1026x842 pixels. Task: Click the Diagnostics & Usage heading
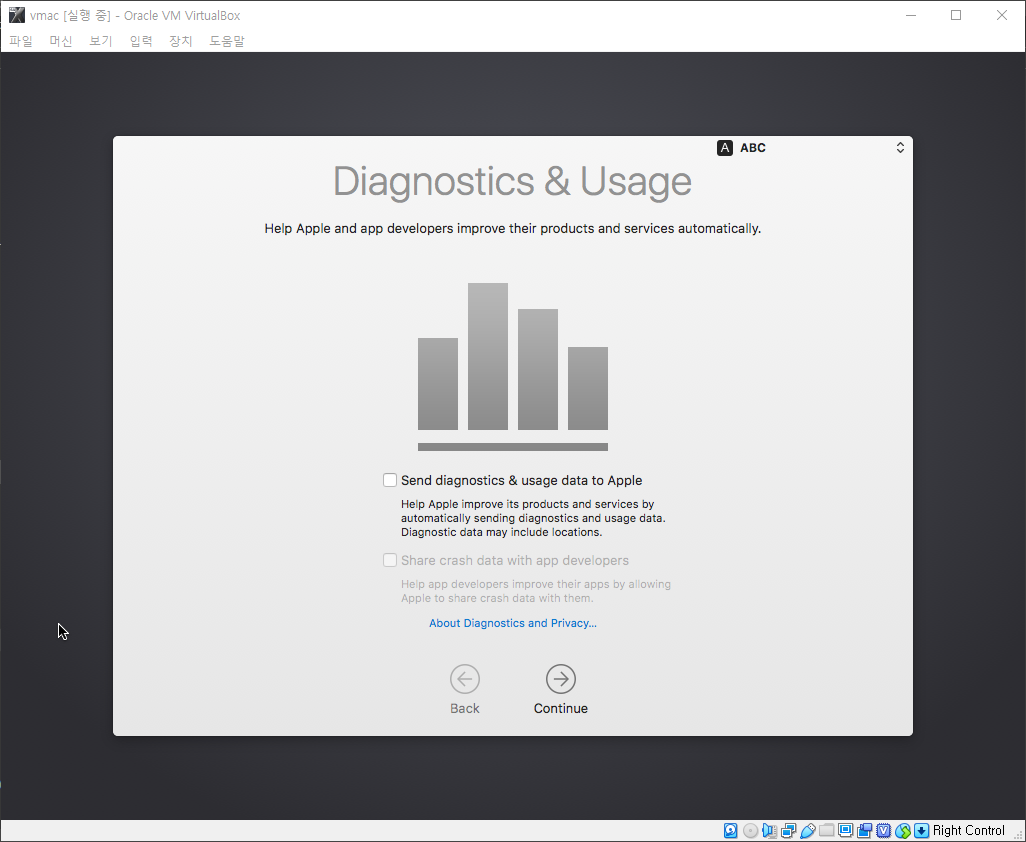[512, 181]
